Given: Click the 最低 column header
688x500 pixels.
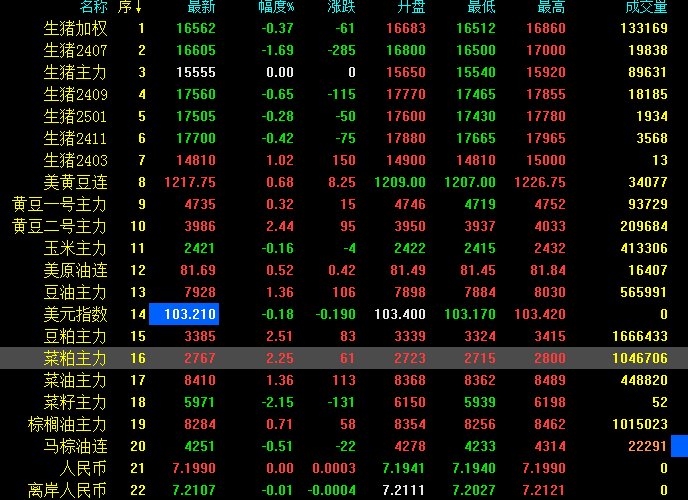Looking at the screenshot, I should pyautogui.click(x=481, y=6).
